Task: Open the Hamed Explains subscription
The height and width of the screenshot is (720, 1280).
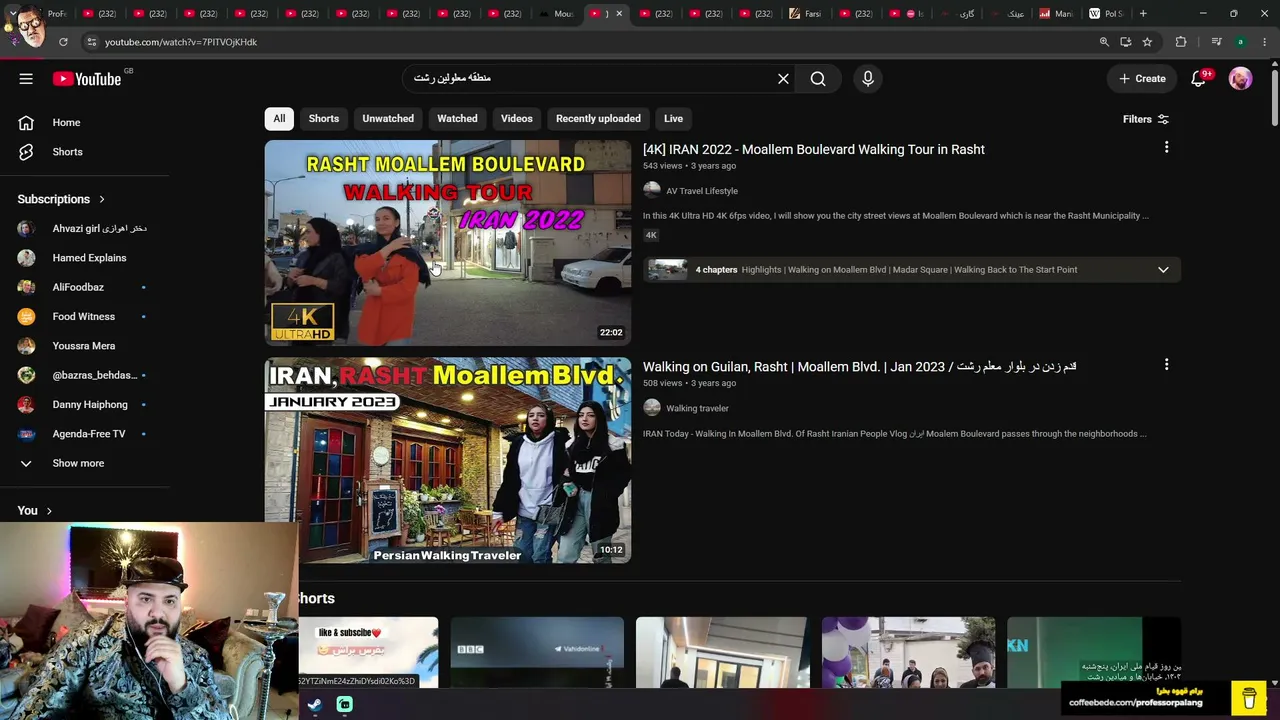Action: [88, 258]
